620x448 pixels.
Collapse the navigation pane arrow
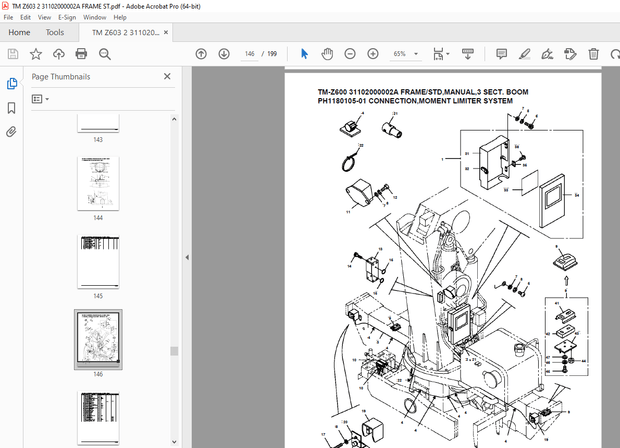click(x=187, y=257)
